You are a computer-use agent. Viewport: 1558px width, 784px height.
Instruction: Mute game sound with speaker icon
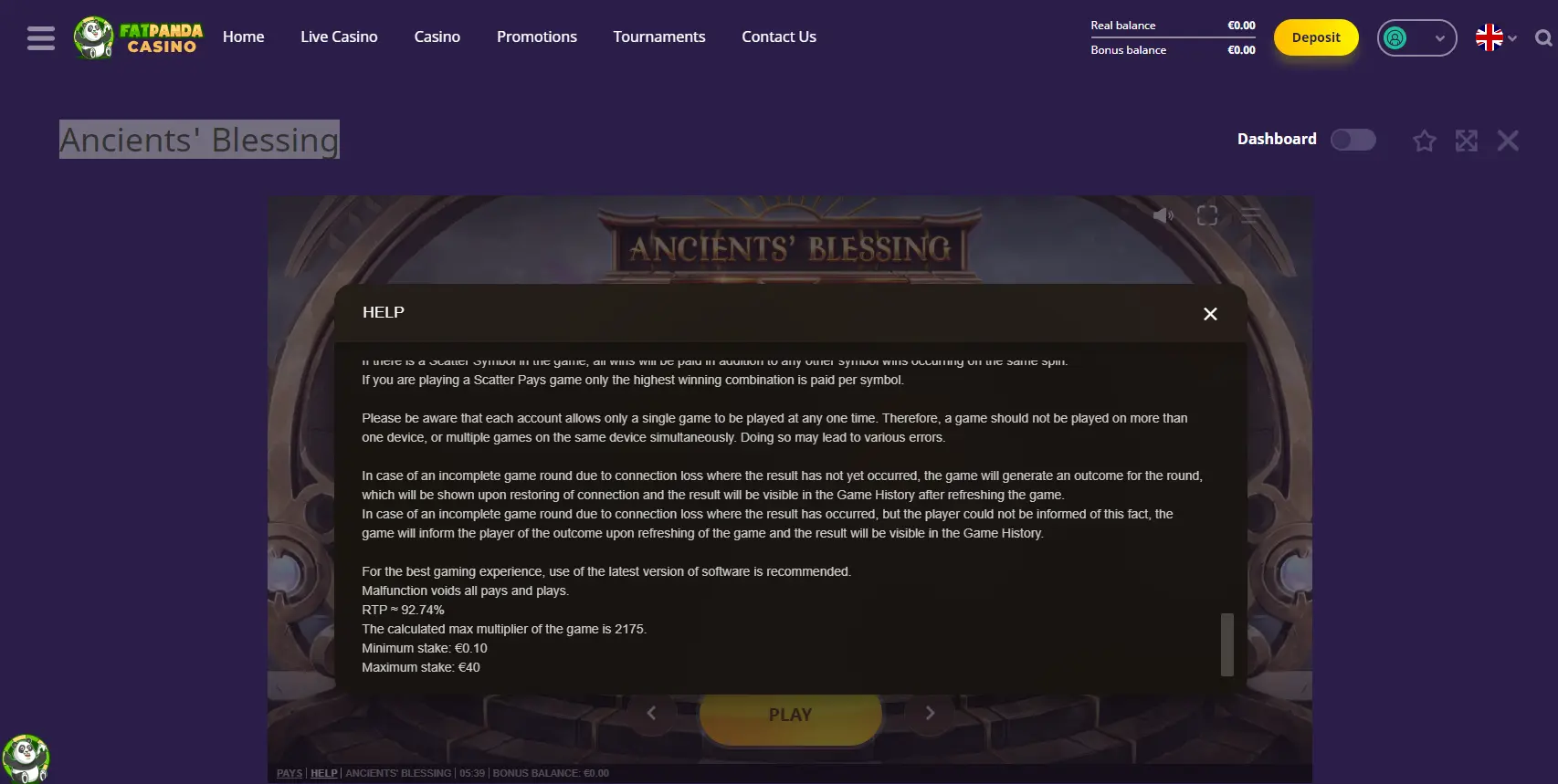[1163, 215]
